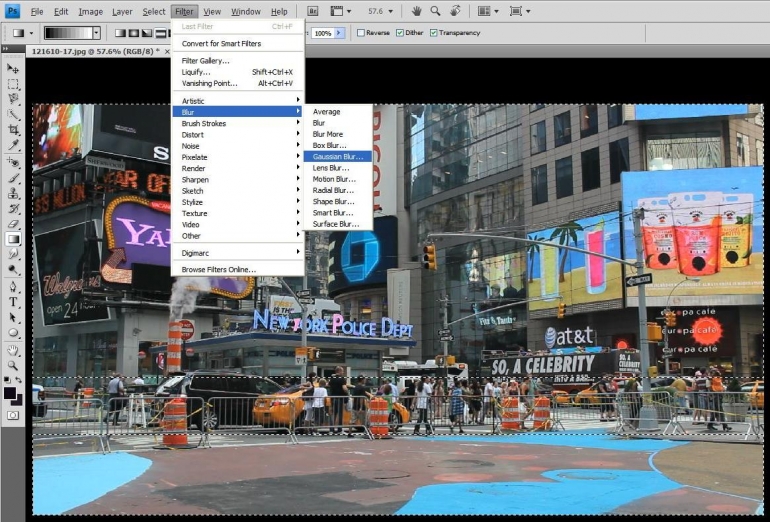Image resolution: width=770 pixels, height=522 pixels.
Task: Choose the Radial Gradient style
Action: (134, 33)
